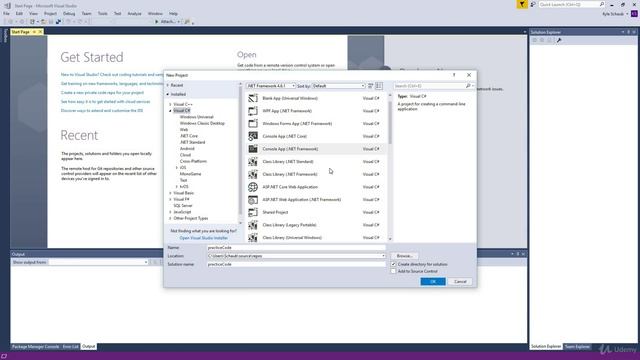640x360 pixels.
Task: Open the Location path dropdown arrow
Action: 383,256
